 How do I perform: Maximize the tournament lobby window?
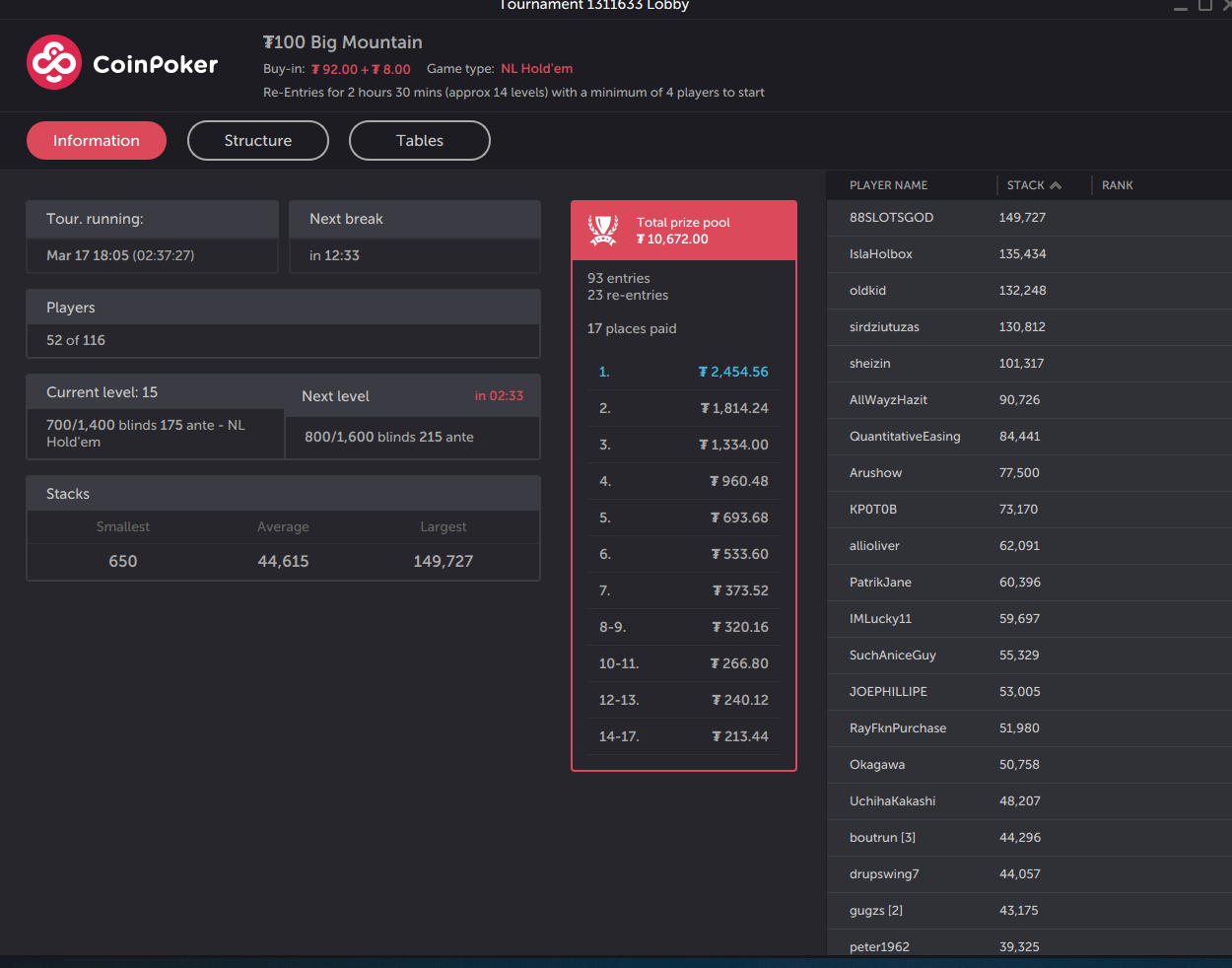pyautogui.click(x=1204, y=6)
